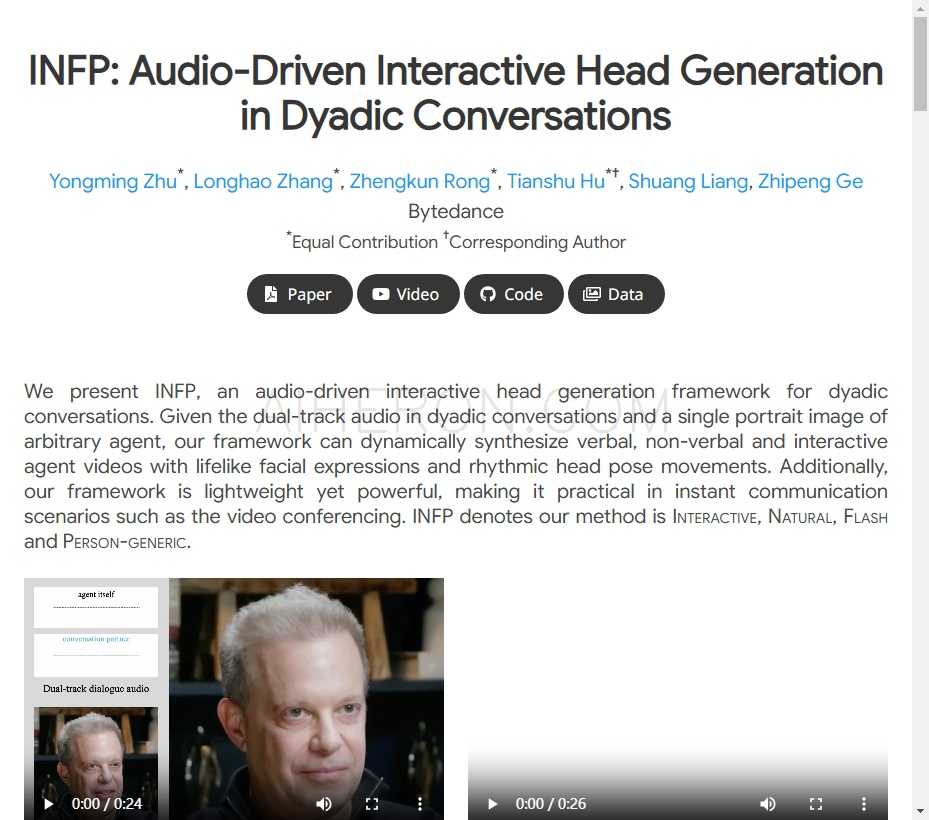Open the three-dot options menu on the middle video
The height and width of the screenshot is (820, 929).
coord(419,803)
